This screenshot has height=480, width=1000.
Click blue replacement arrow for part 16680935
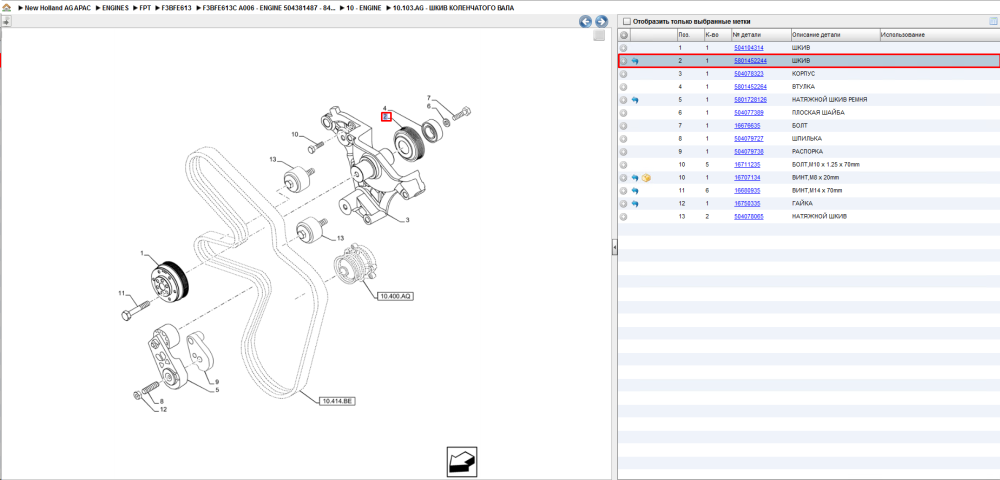point(635,191)
